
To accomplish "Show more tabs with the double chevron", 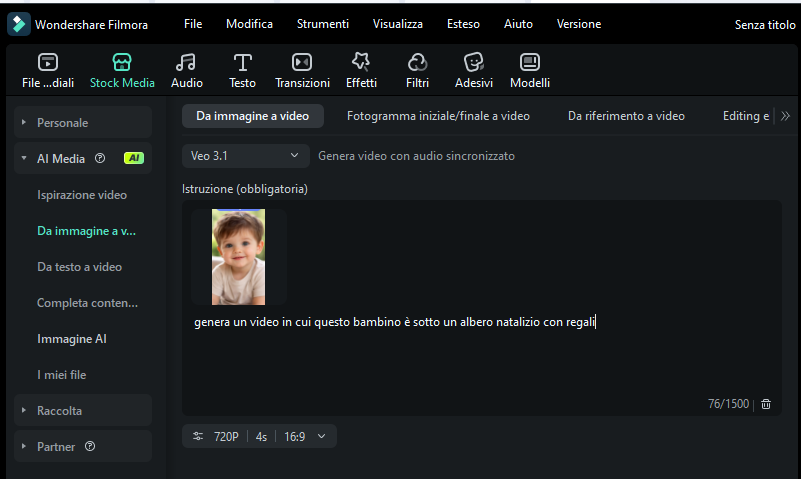I will click(785, 116).
